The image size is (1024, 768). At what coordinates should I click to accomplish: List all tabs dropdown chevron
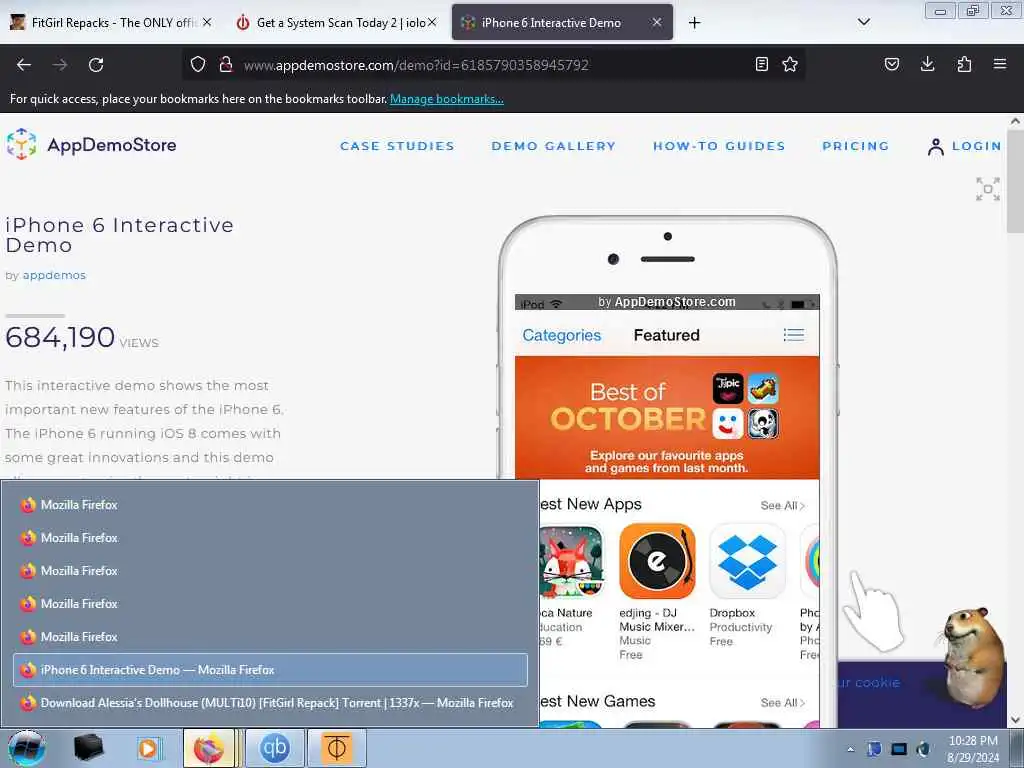pyautogui.click(x=863, y=22)
